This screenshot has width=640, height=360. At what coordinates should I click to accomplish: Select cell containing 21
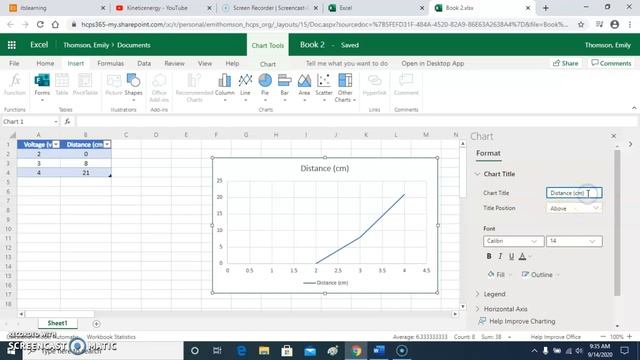pyautogui.click(x=86, y=173)
